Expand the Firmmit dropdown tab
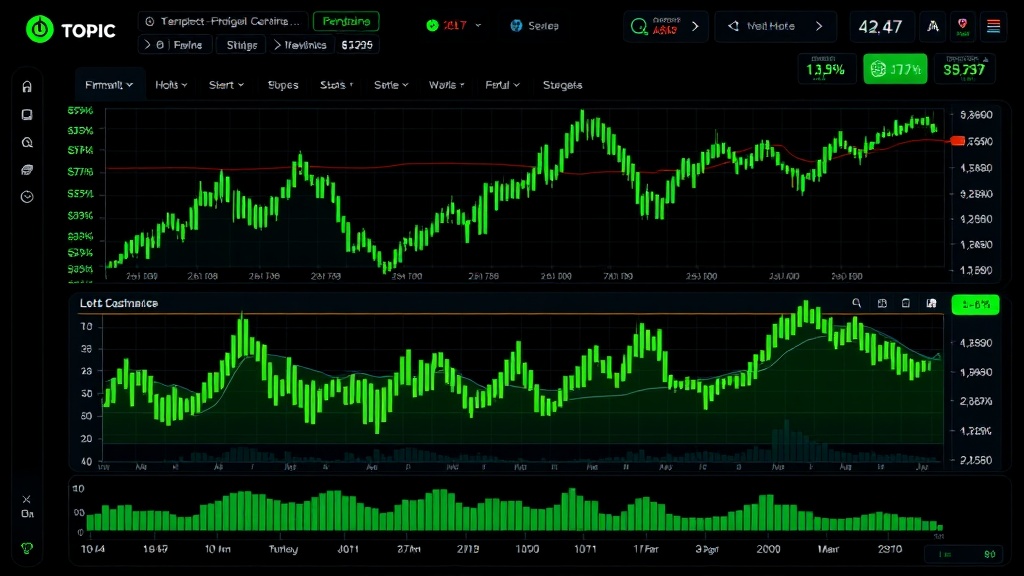Image resolution: width=1024 pixels, height=576 pixels. (109, 85)
